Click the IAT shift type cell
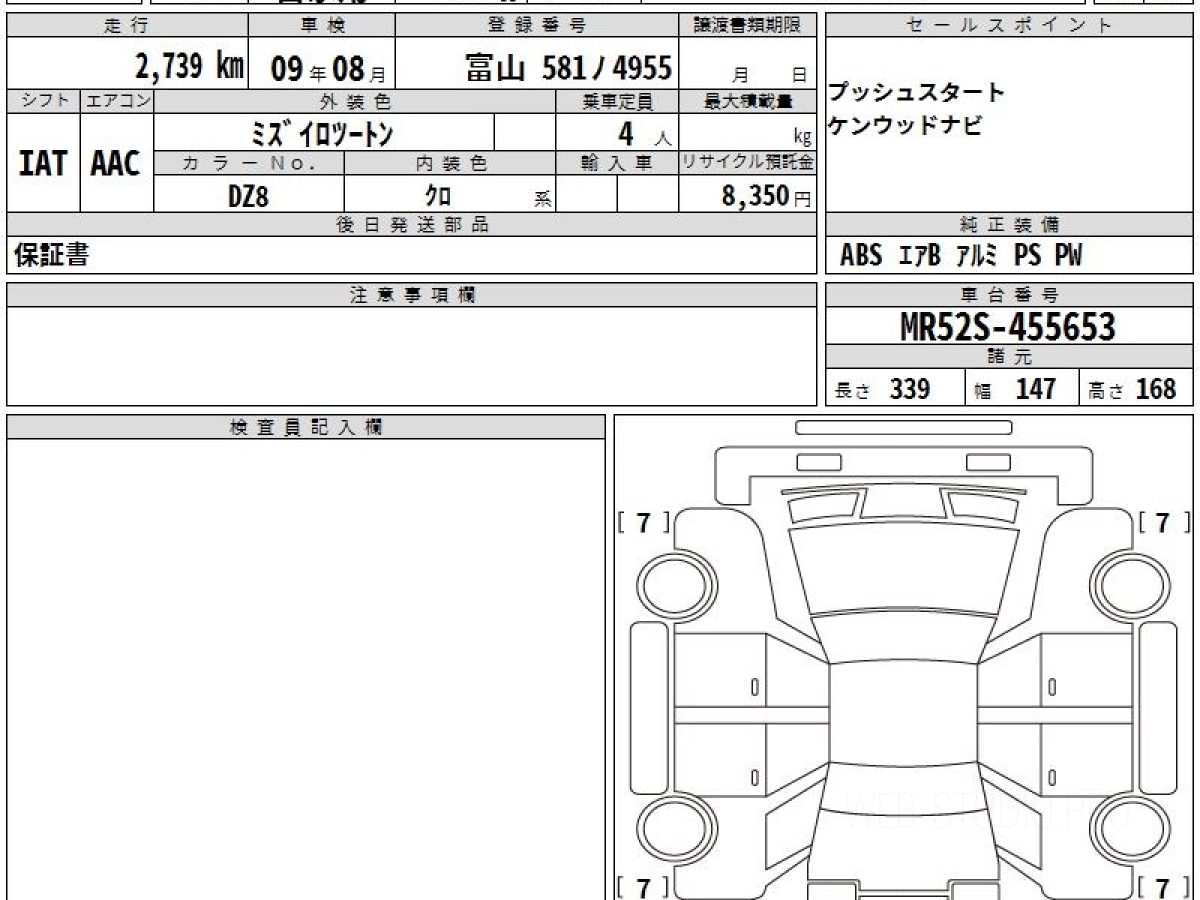Screen dimensions: 1200x900 pyautogui.click(x=43, y=163)
